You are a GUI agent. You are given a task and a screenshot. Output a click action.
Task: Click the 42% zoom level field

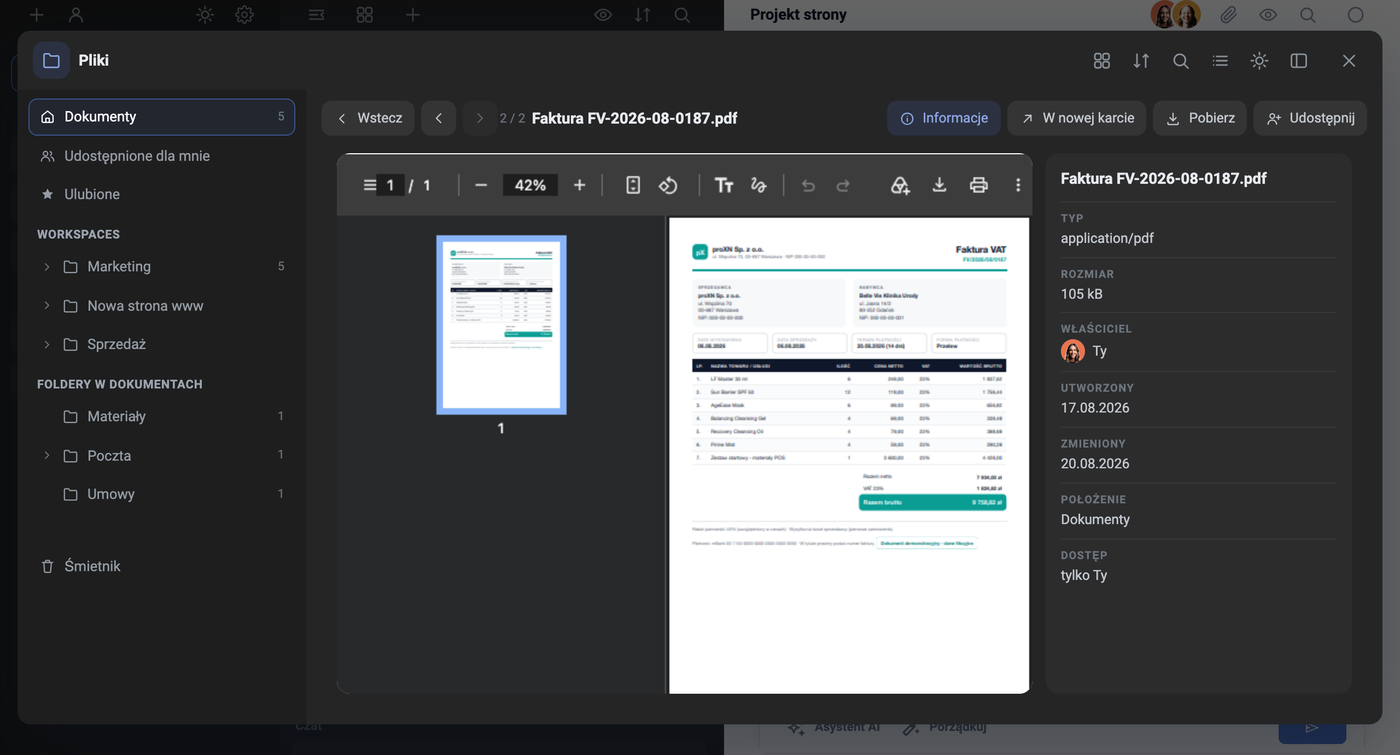[530, 185]
